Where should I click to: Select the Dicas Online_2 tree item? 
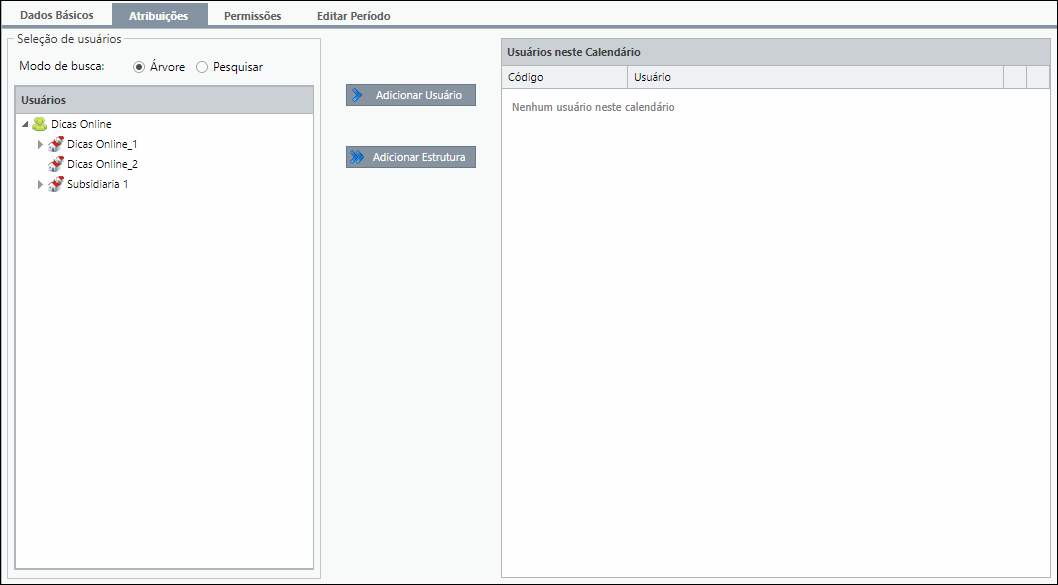(102, 164)
